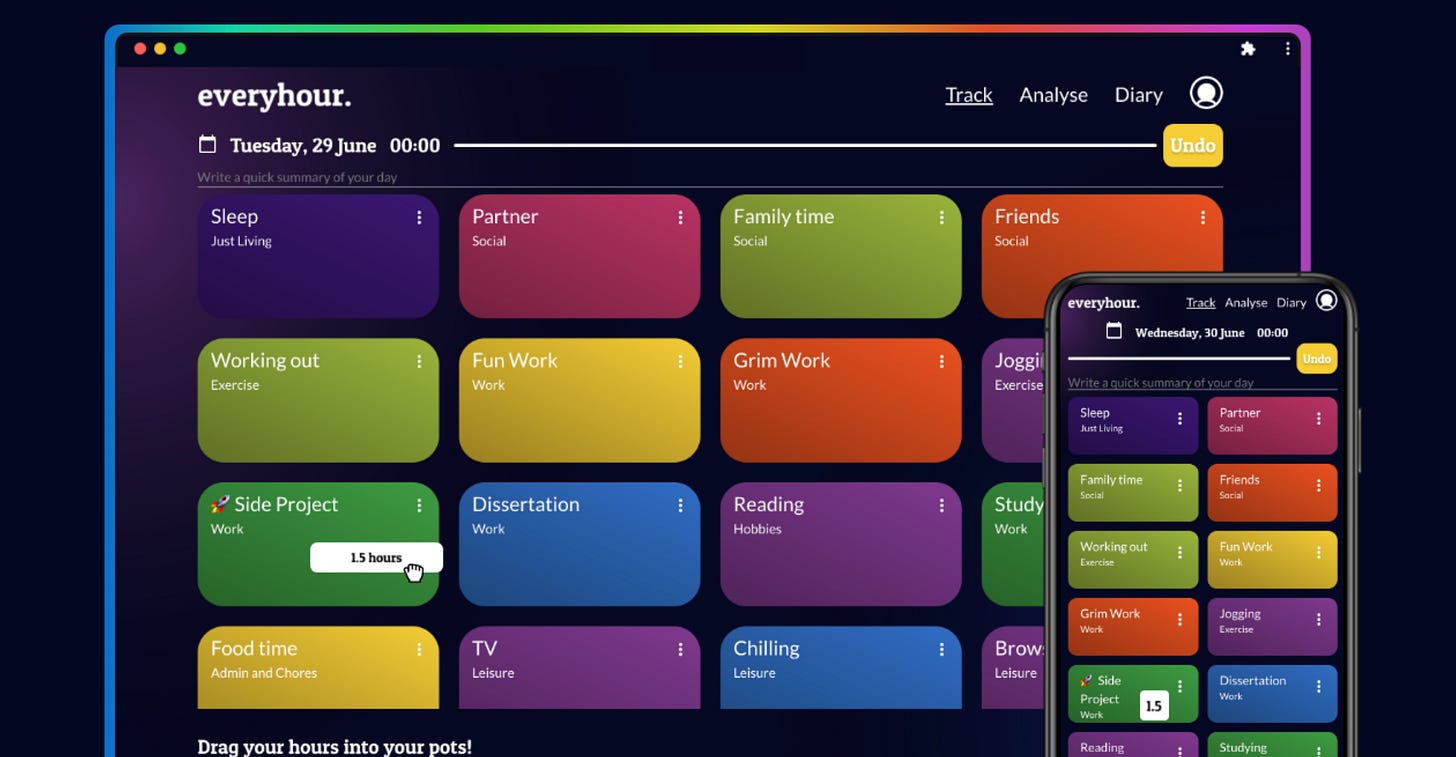Select the Reading pot on desktop
1456x757 pixels.
(x=840, y=544)
